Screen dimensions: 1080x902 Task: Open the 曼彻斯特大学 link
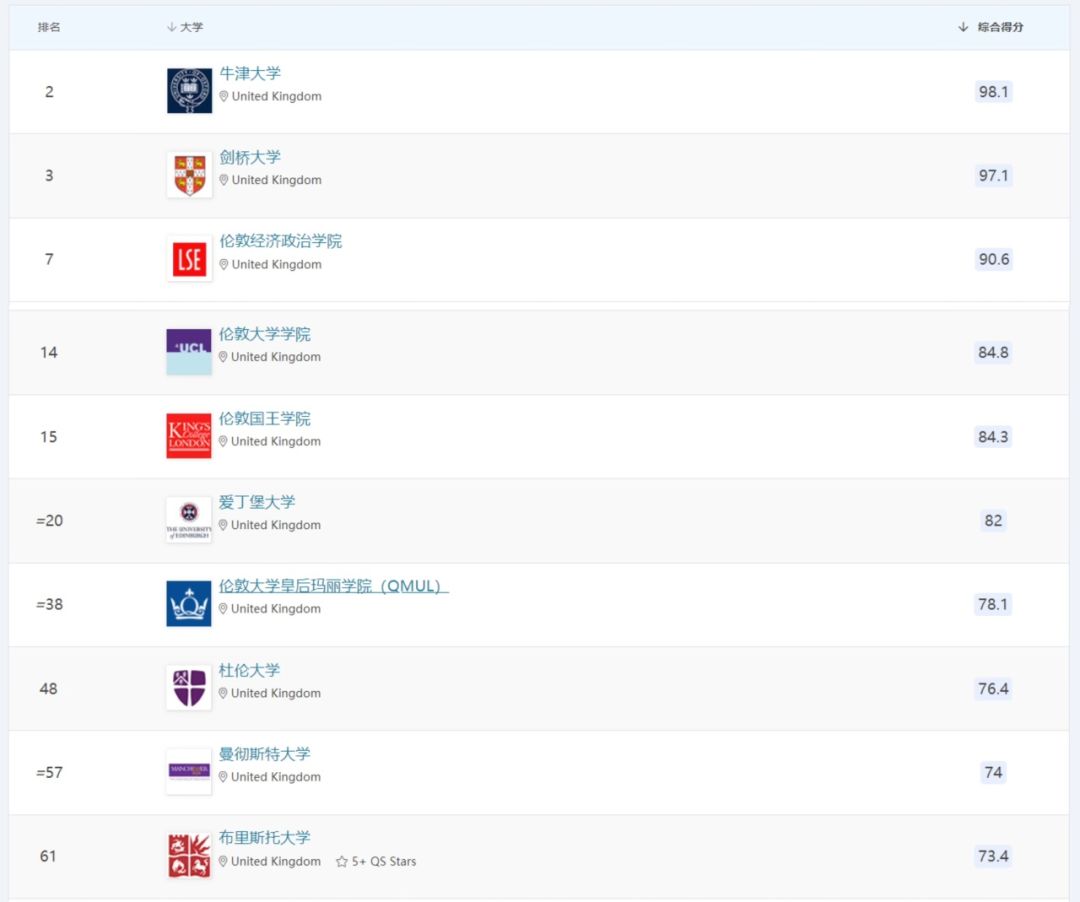(264, 754)
